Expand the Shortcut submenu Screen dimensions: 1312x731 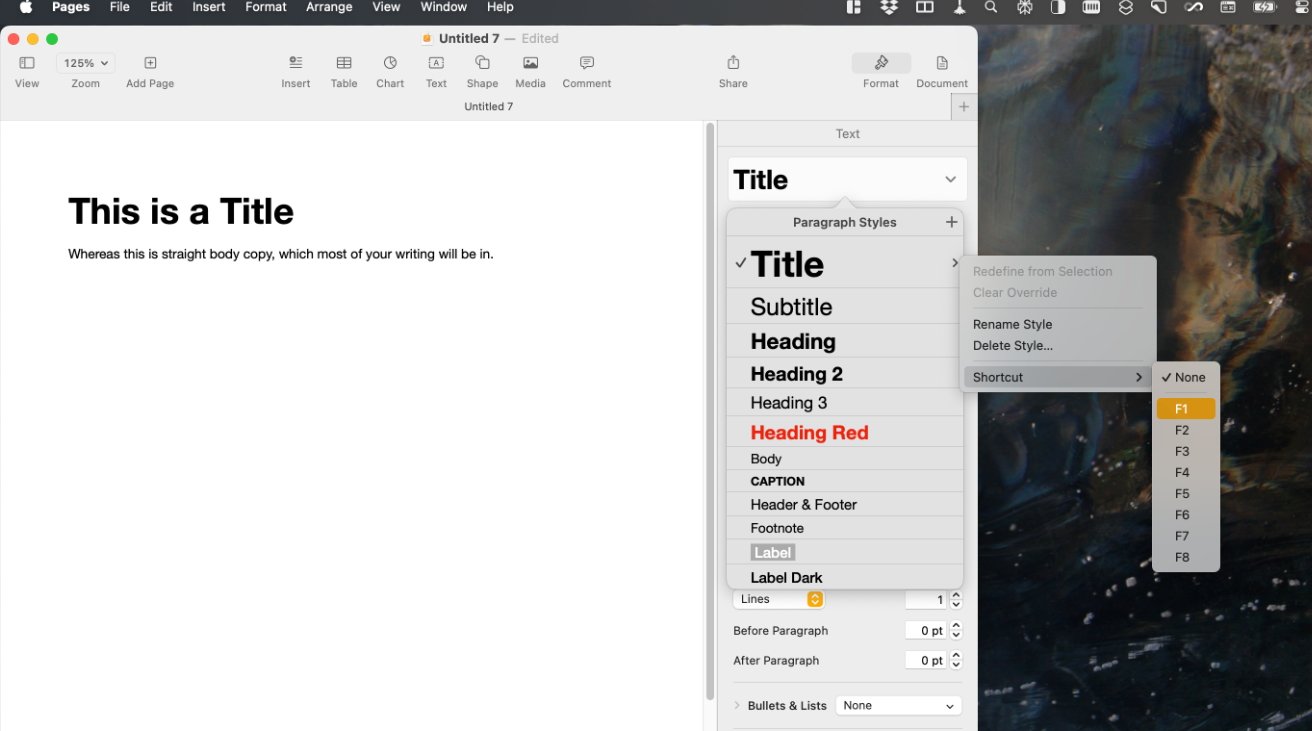pyautogui.click(x=1058, y=377)
